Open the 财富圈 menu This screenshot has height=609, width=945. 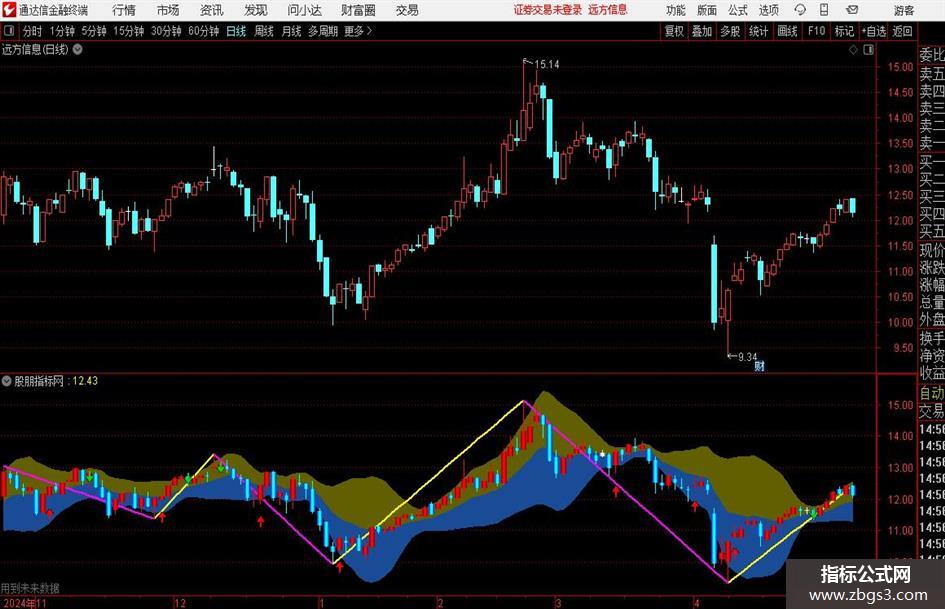(358, 10)
